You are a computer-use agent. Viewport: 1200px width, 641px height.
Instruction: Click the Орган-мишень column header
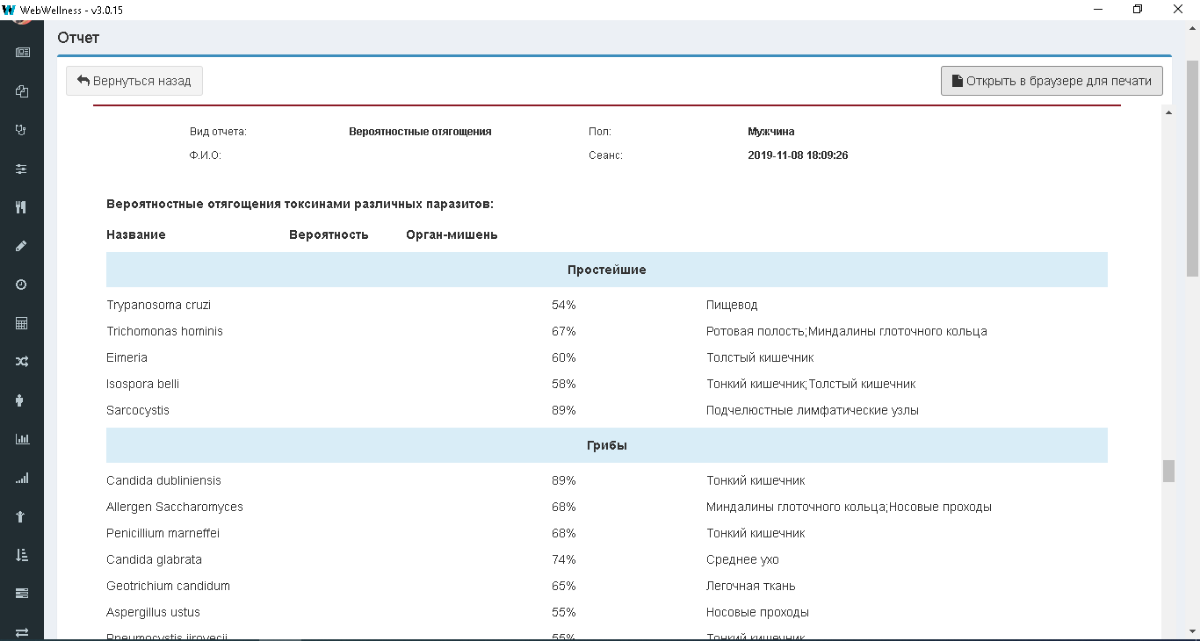coord(452,235)
